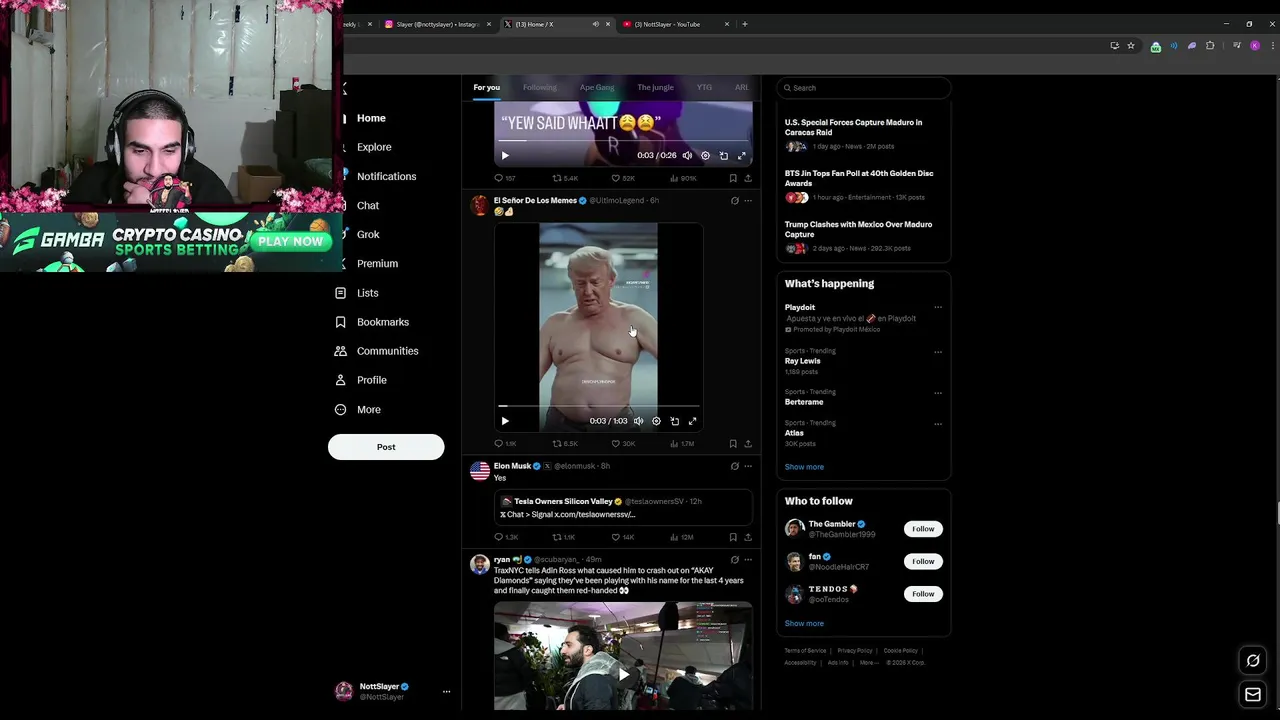The width and height of the screenshot is (1280, 720).
Task: Click the Post button
Action: pos(386,447)
